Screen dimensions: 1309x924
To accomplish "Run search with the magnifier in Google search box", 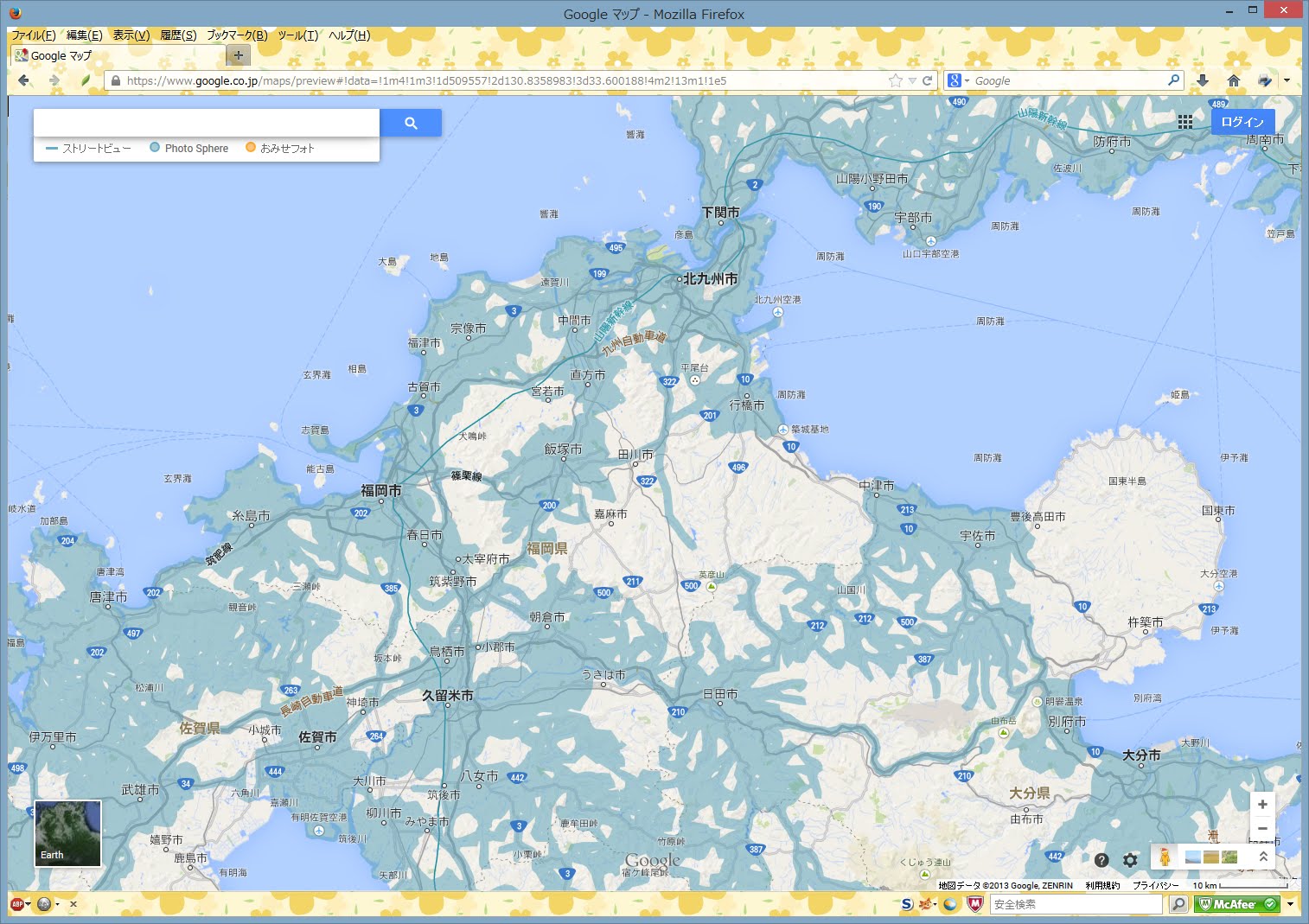I will point(1173,80).
